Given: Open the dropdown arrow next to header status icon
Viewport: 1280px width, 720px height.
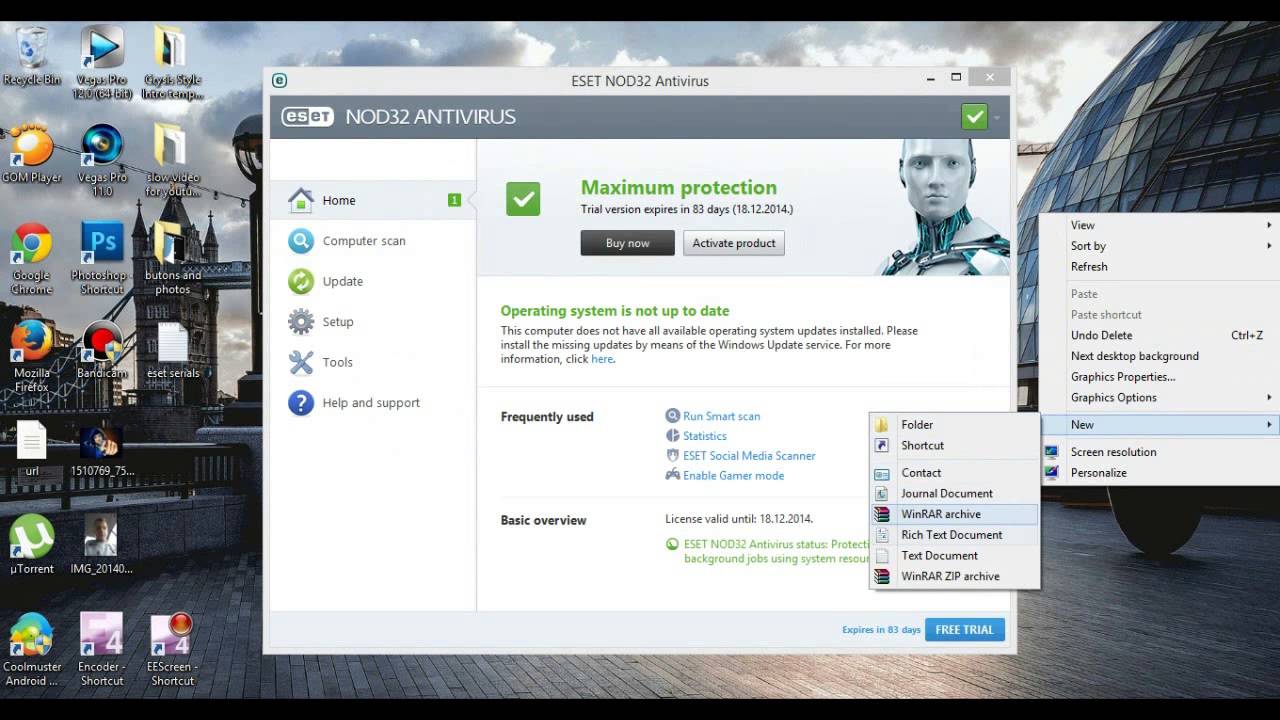Looking at the screenshot, I should coord(997,117).
